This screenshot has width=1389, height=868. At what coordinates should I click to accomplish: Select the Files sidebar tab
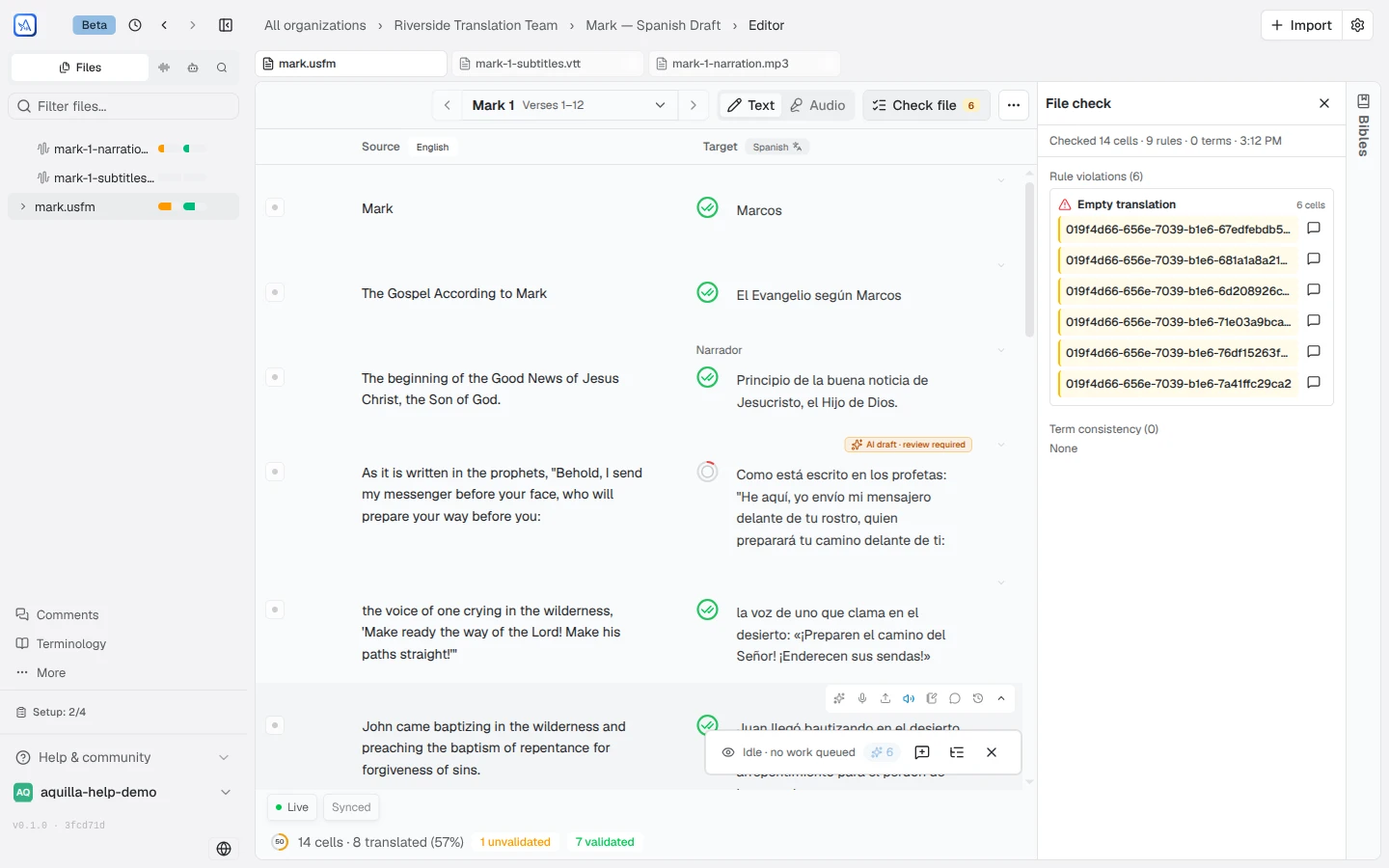tap(80, 68)
